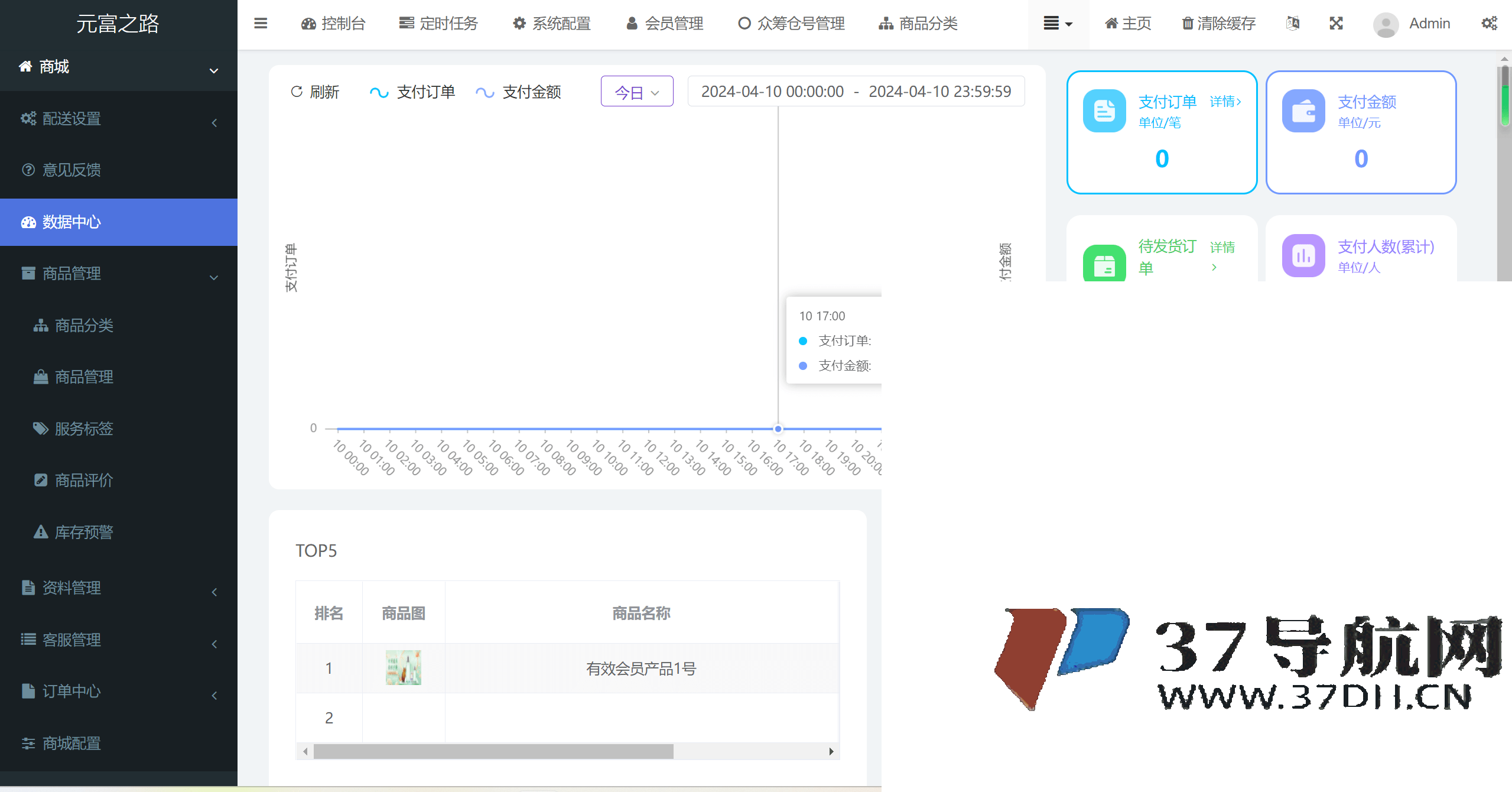Viewport: 1512px width, 792px height.
Task: Click the fullscreen icon in top bar
Action: tap(1337, 24)
